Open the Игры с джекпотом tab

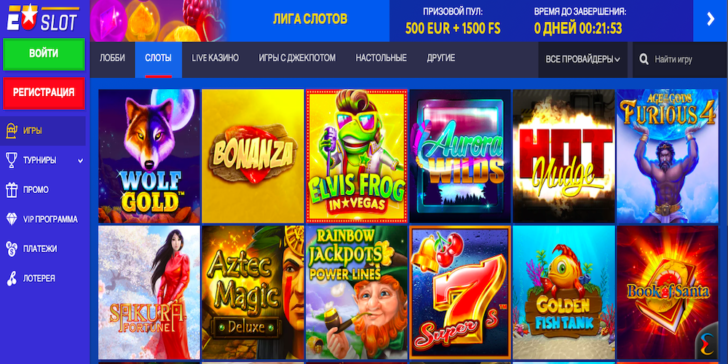click(297, 58)
